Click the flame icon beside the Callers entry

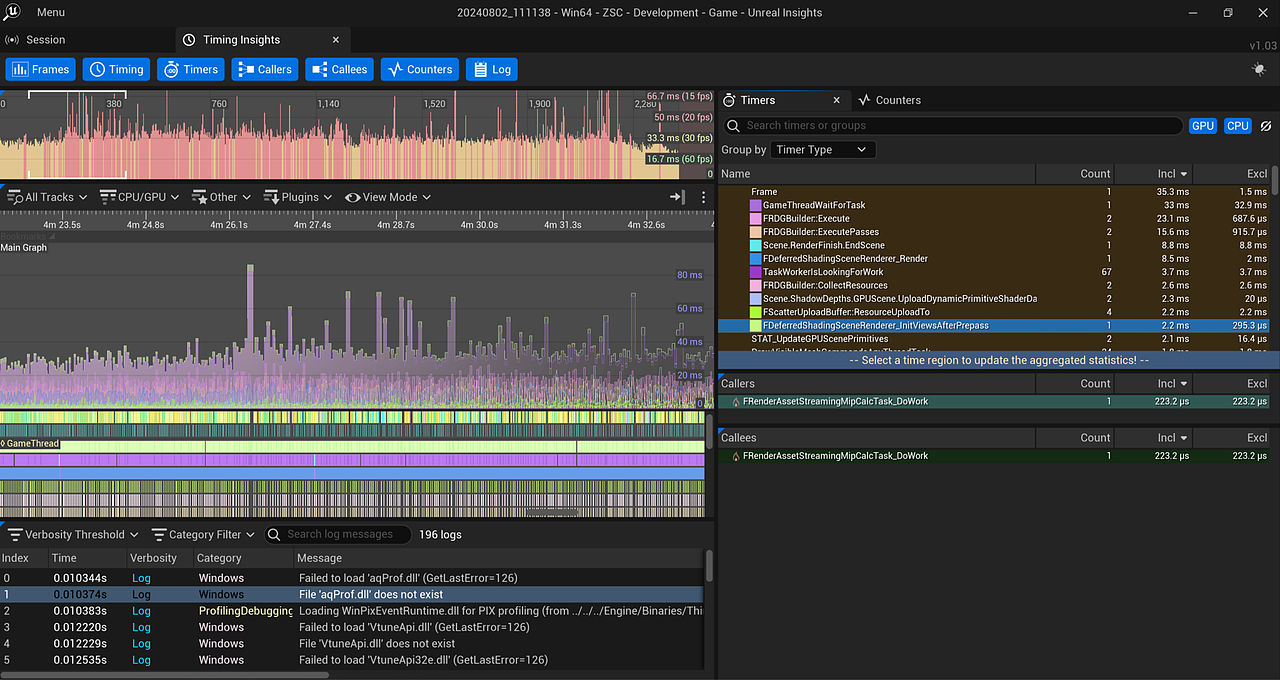736,402
